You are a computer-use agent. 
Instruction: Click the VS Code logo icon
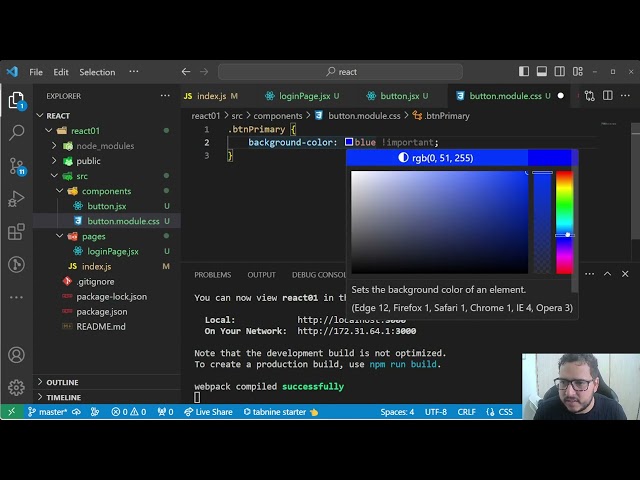pos(12,71)
